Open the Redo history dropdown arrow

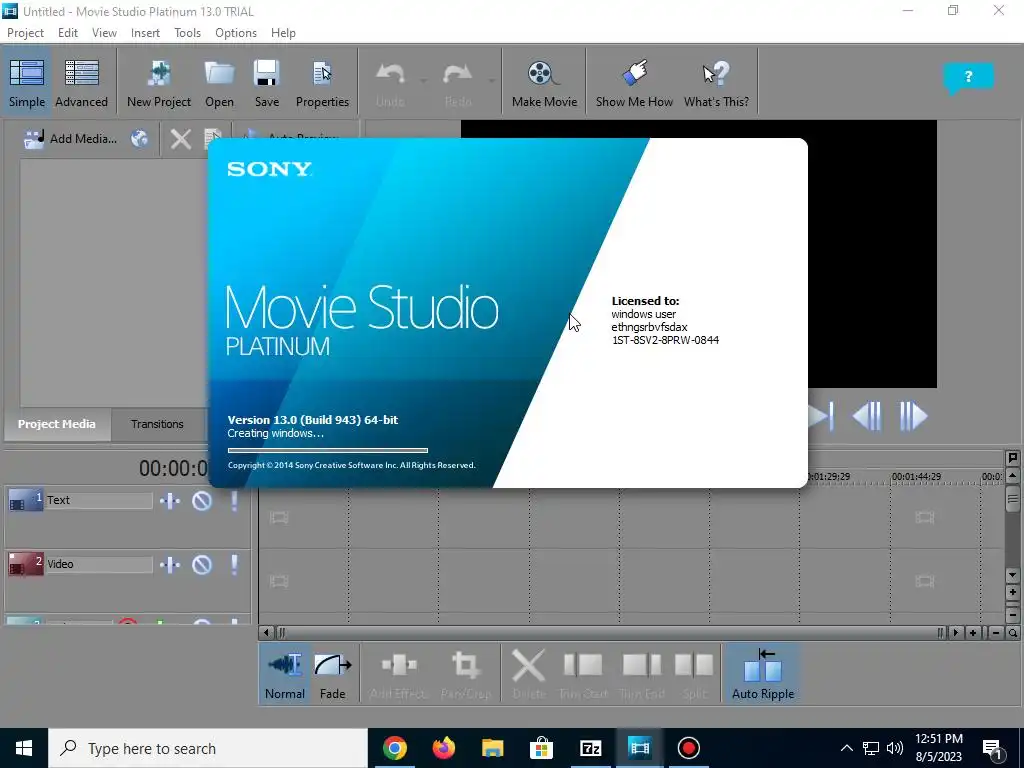(x=491, y=81)
